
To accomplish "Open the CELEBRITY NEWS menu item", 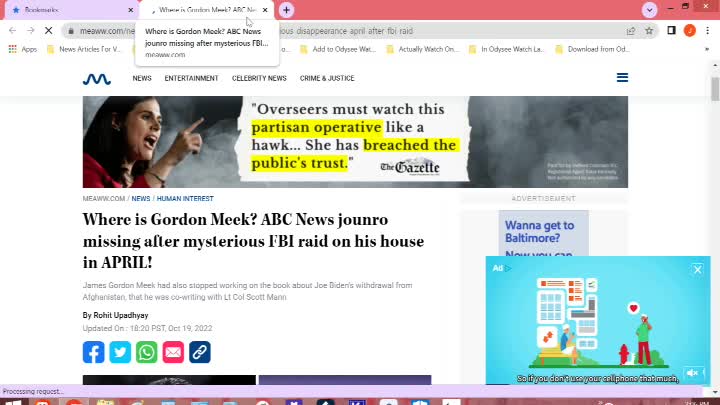I will coord(259,78).
